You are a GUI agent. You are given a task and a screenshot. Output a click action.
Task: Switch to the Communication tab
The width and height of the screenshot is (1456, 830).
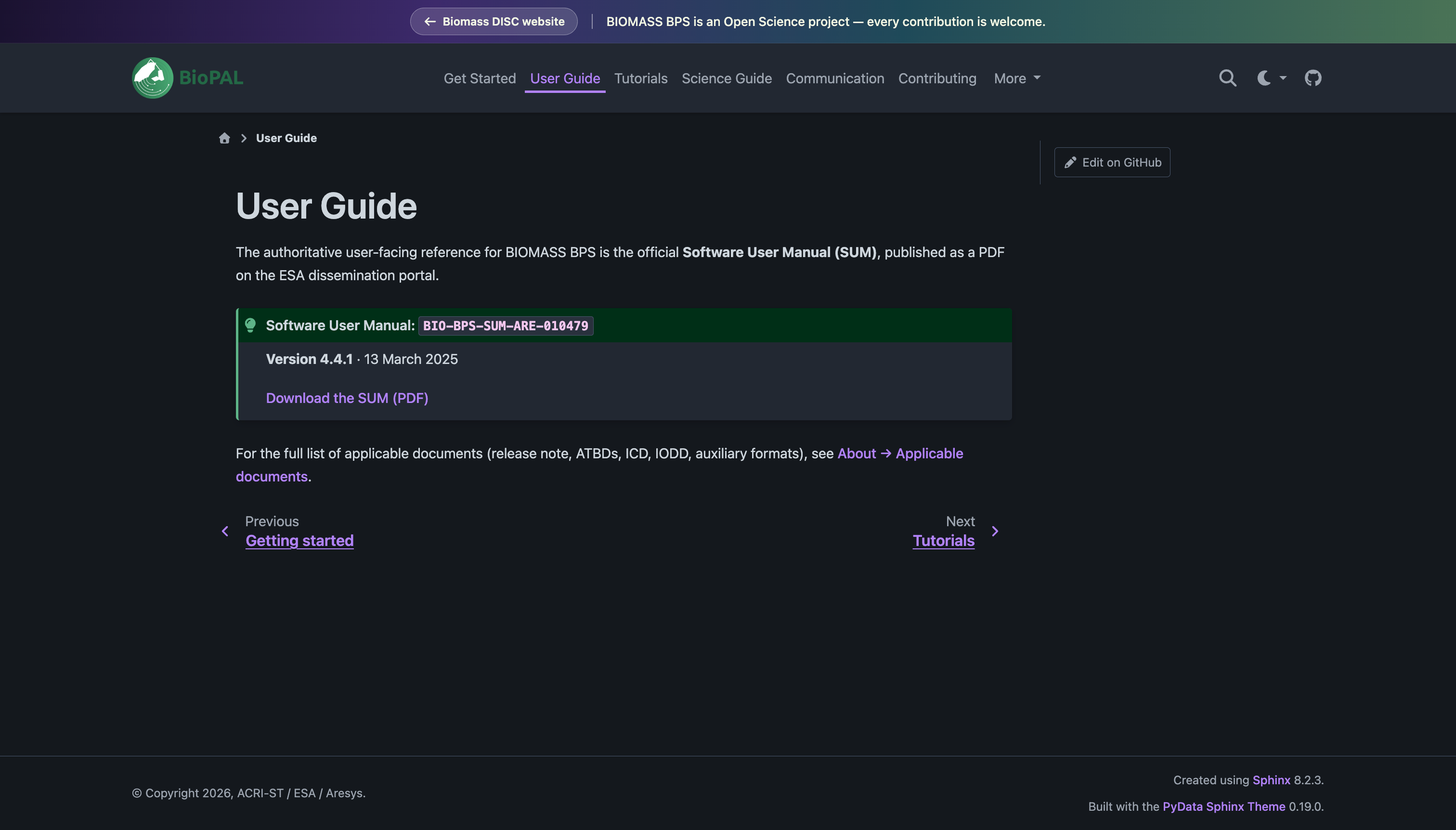point(834,78)
